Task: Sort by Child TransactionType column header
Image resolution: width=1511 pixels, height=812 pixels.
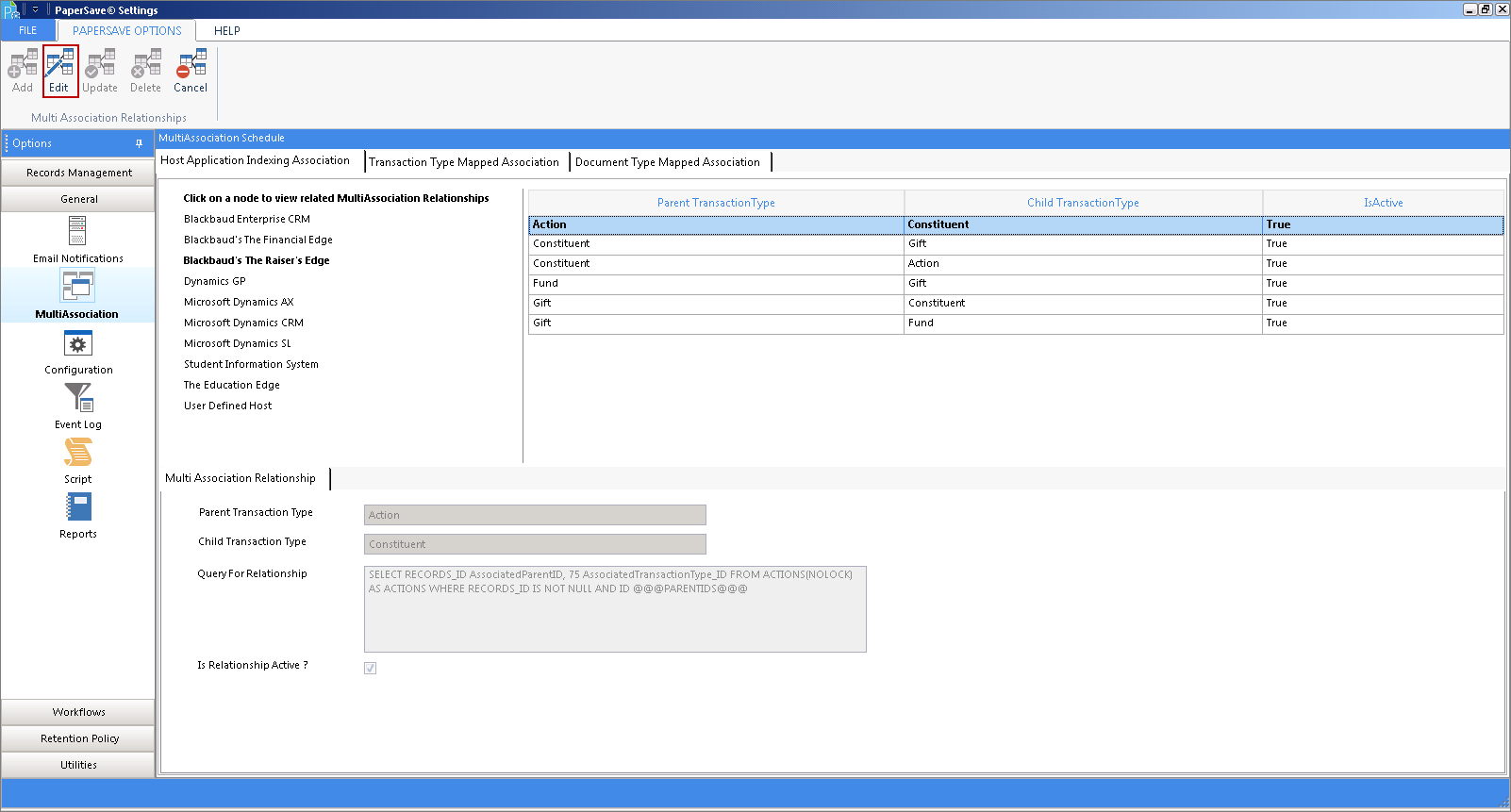Action: 1083,203
